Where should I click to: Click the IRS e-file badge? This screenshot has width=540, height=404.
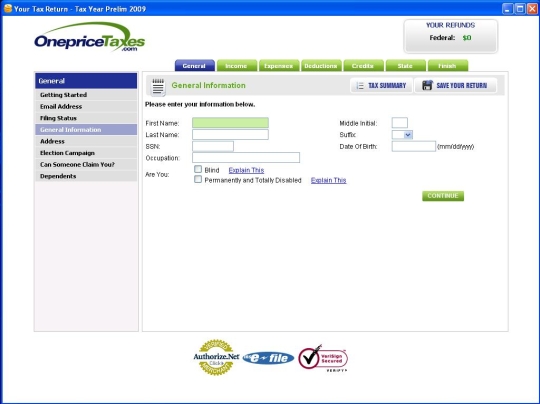[268, 358]
